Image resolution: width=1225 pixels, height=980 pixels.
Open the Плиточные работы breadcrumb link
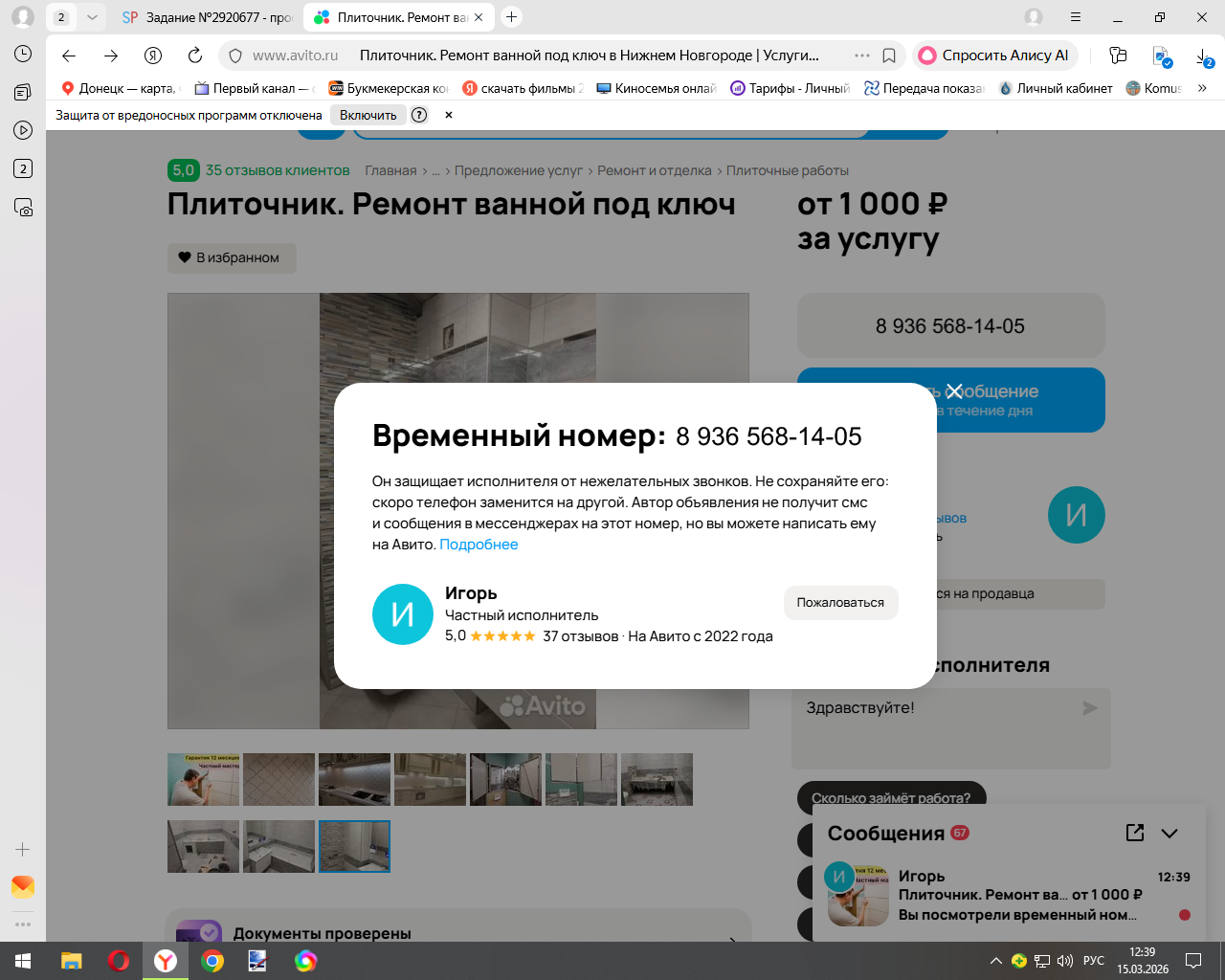(x=788, y=170)
